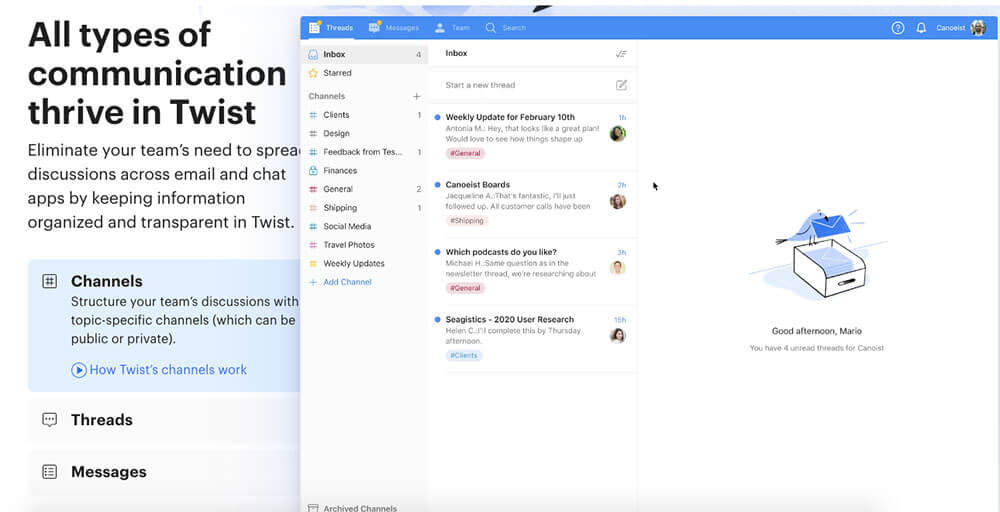Click the hash icon beside Clients
This screenshot has height=512, width=1000.
tap(313, 115)
